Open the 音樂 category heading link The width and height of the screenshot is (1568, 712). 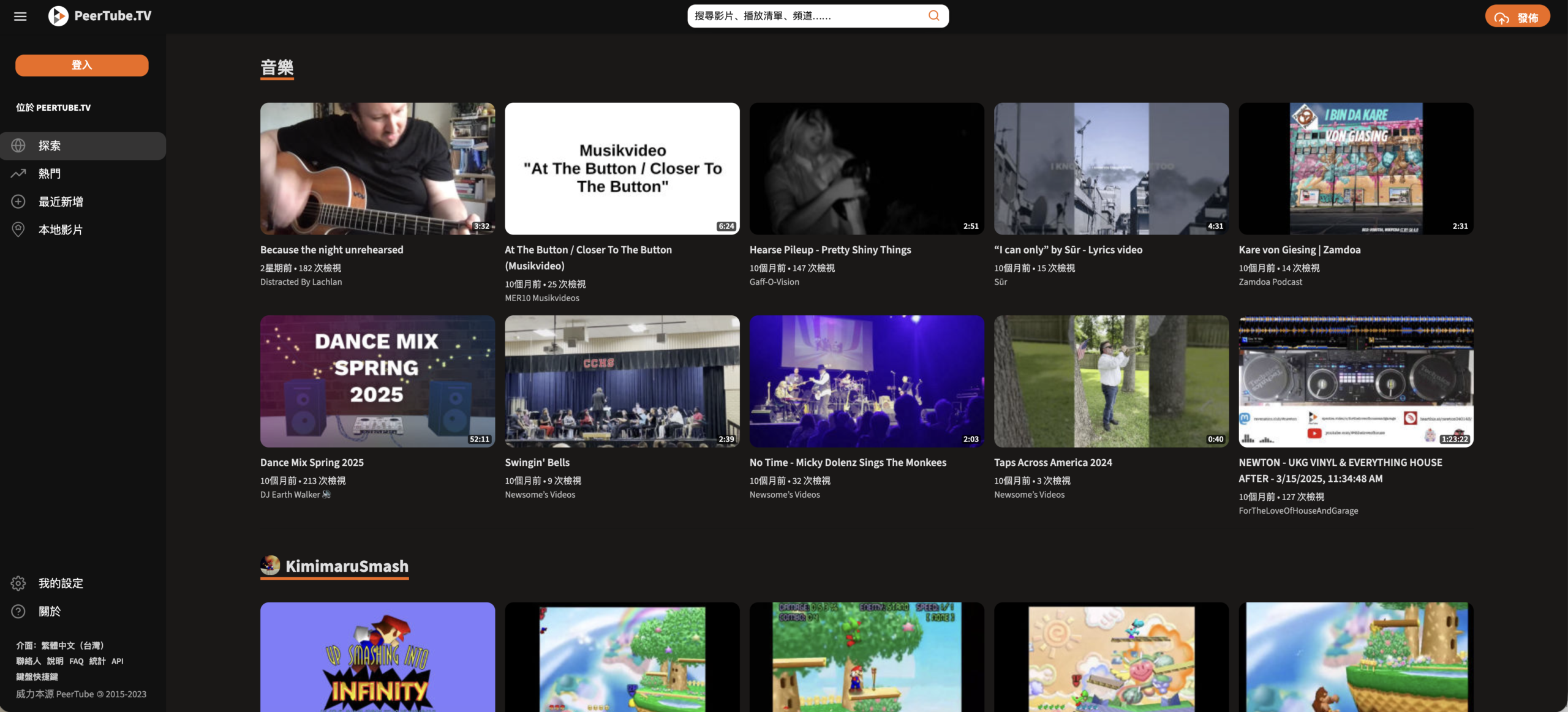click(x=277, y=67)
